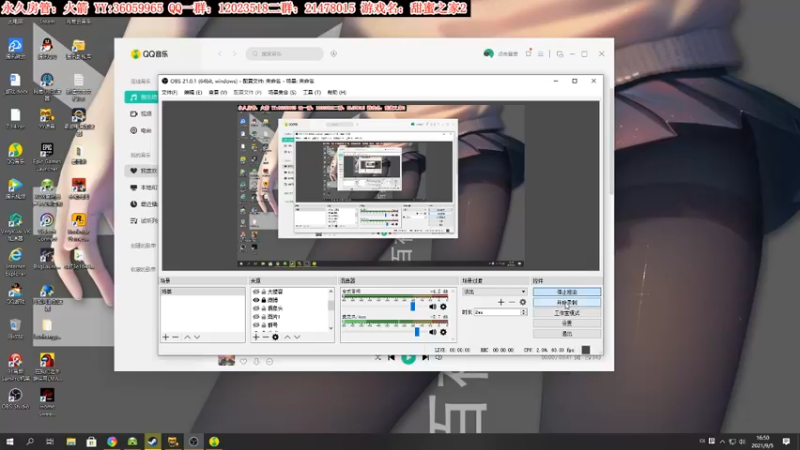Add a new scene with the plus icon in 场景 panel
The width and height of the screenshot is (800, 450).
(x=165, y=337)
